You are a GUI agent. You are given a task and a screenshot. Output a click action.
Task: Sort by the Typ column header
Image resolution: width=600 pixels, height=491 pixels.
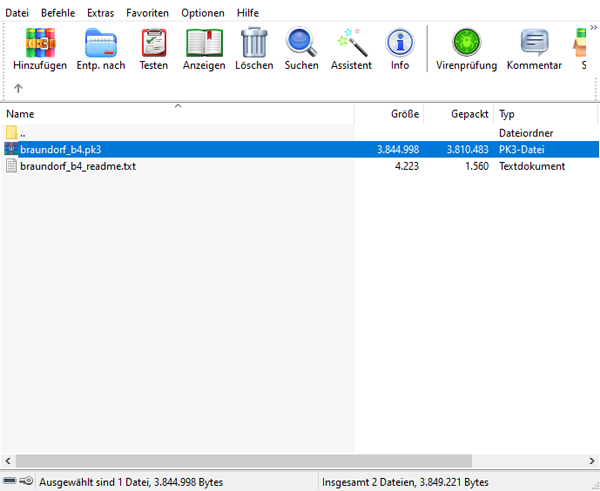pos(546,114)
